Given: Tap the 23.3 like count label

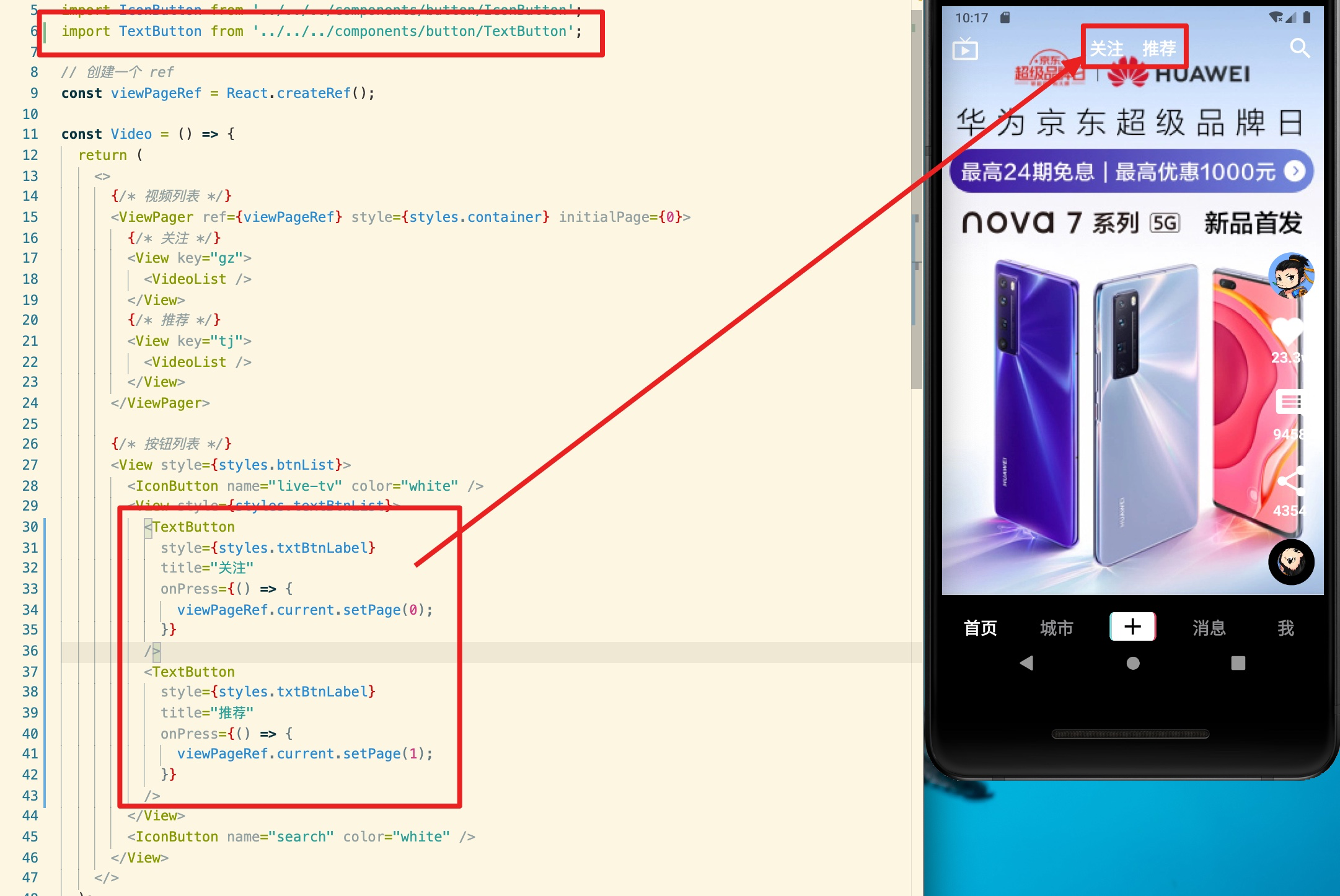Looking at the screenshot, I should pyautogui.click(x=1287, y=358).
